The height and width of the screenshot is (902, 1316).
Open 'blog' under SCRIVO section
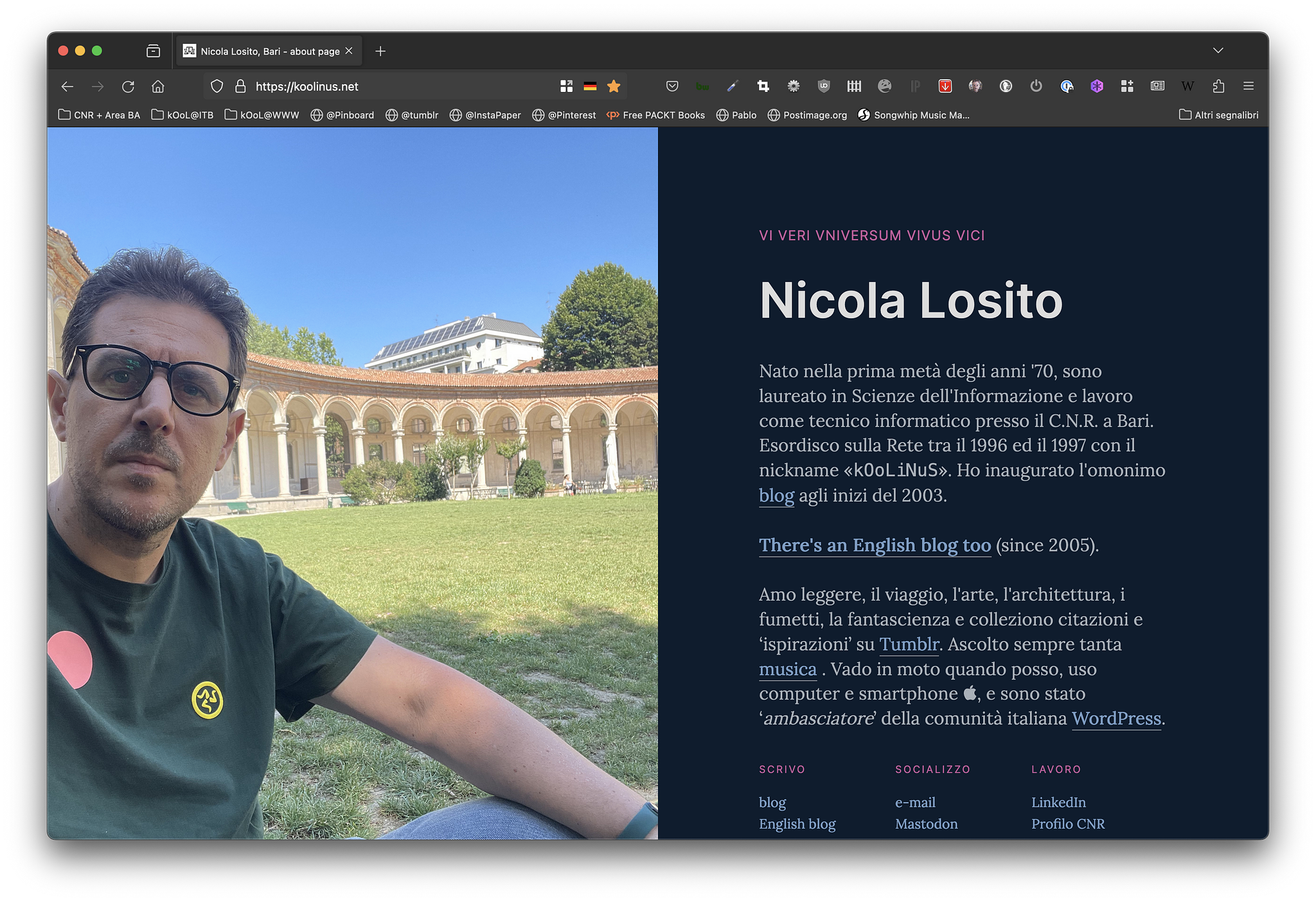click(x=772, y=802)
